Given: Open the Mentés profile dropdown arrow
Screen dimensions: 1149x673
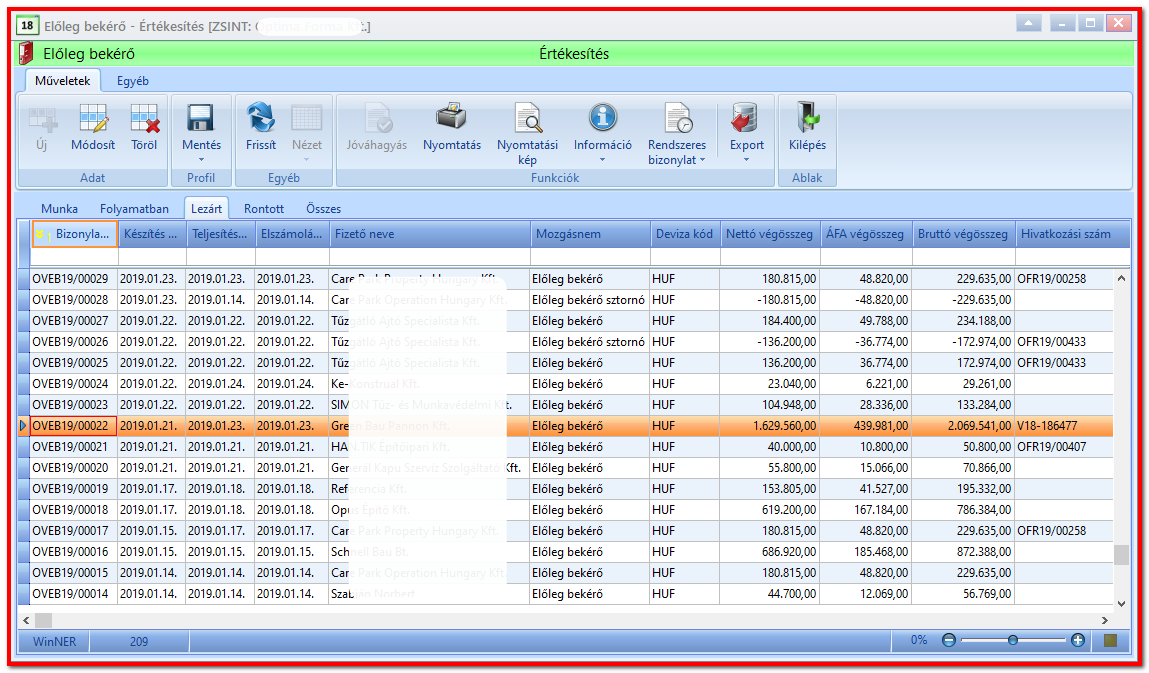Looking at the screenshot, I should tap(201, 160).
